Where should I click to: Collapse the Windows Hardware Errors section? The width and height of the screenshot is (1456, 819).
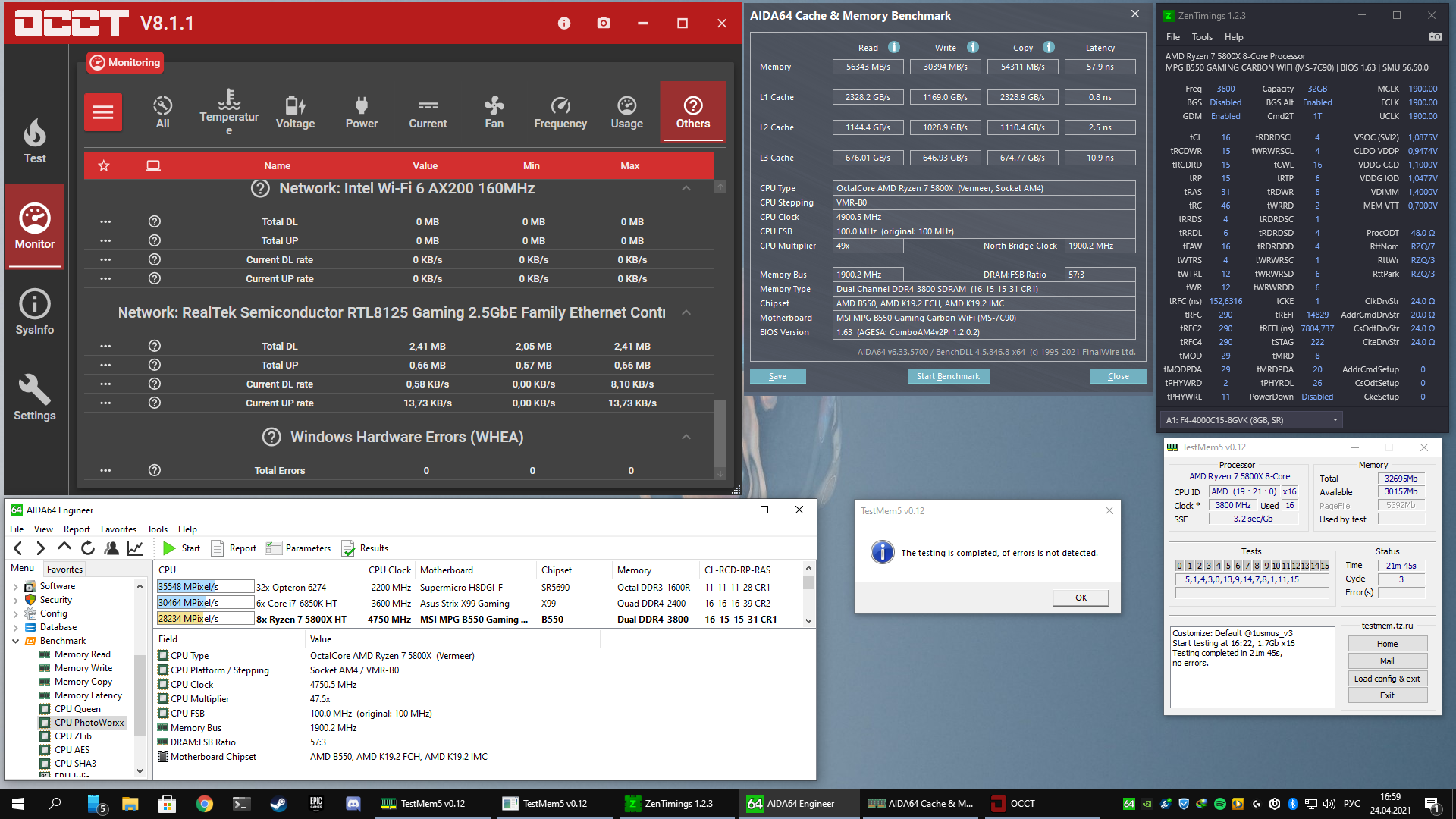point(686,437)
